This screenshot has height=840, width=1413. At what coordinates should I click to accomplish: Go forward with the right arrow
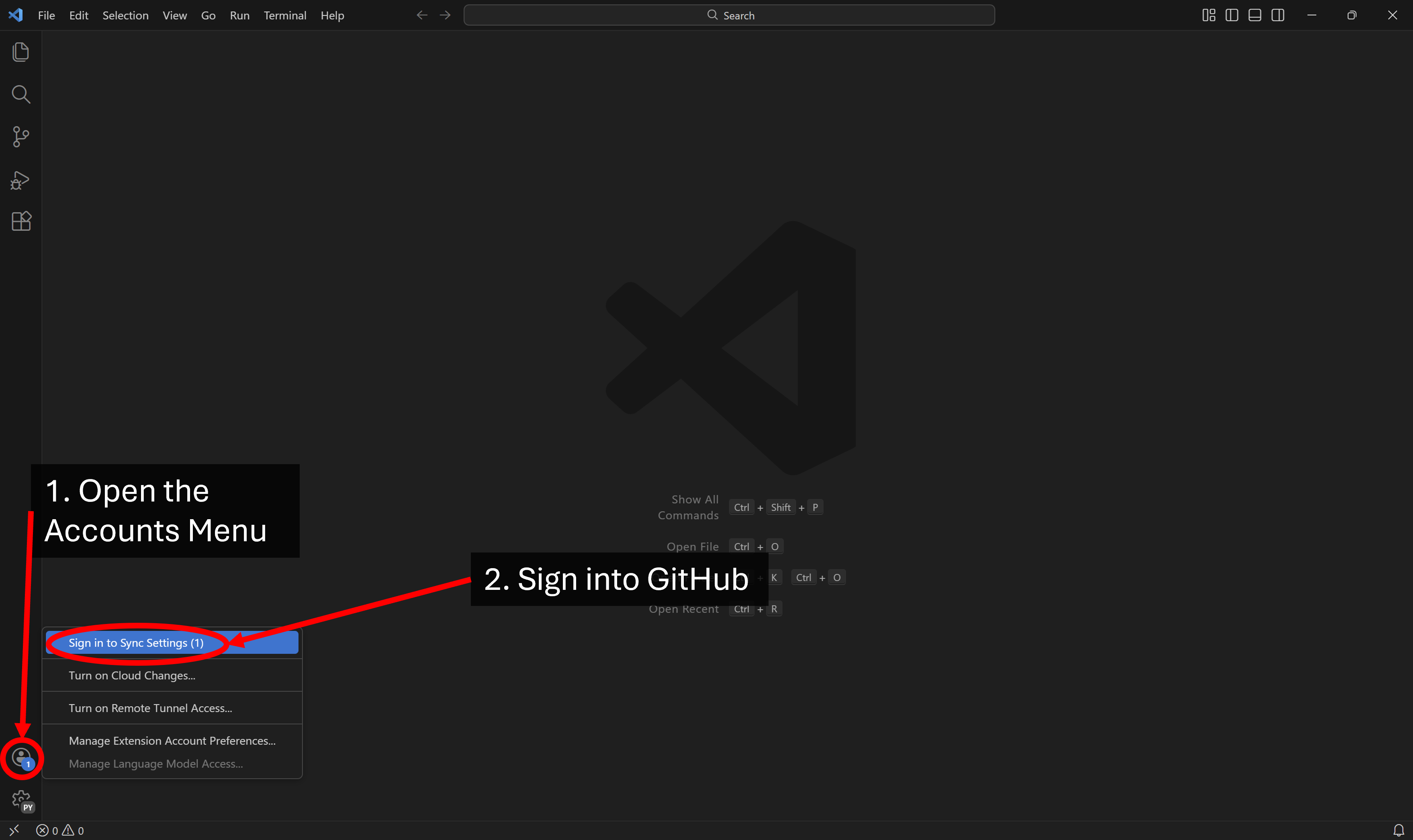point(445,15)
